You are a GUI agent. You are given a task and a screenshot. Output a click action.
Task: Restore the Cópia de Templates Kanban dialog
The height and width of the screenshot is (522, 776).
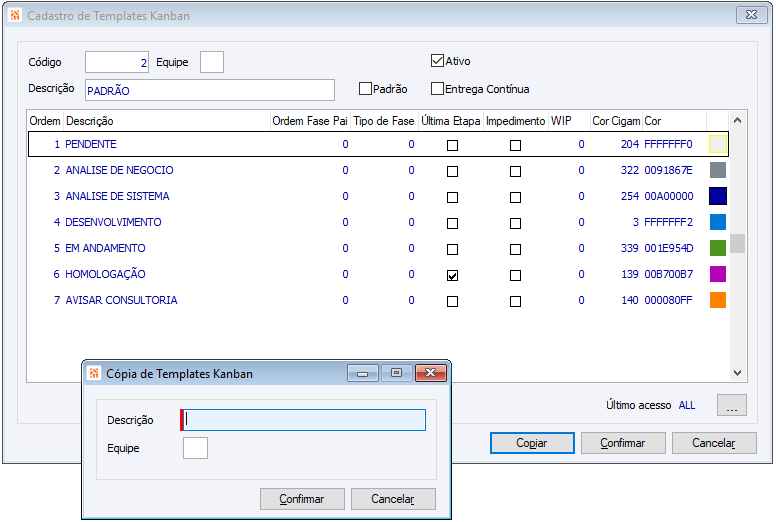(x=396, y=373)
